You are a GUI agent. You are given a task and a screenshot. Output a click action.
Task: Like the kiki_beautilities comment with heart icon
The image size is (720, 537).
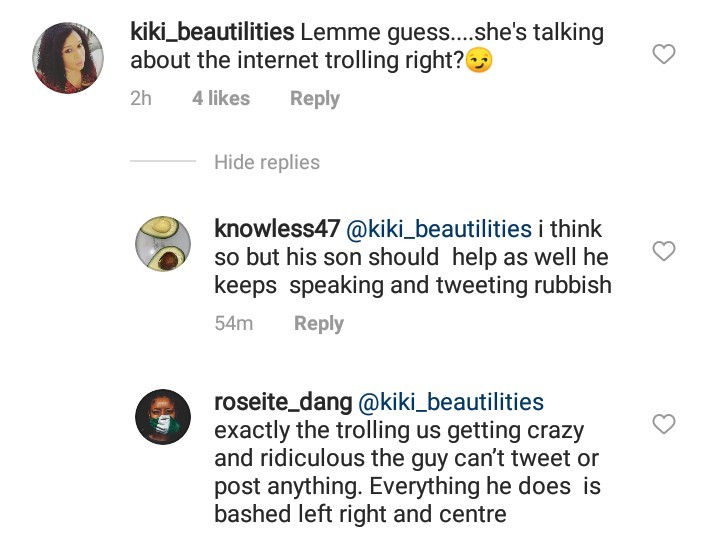point(664,54)
